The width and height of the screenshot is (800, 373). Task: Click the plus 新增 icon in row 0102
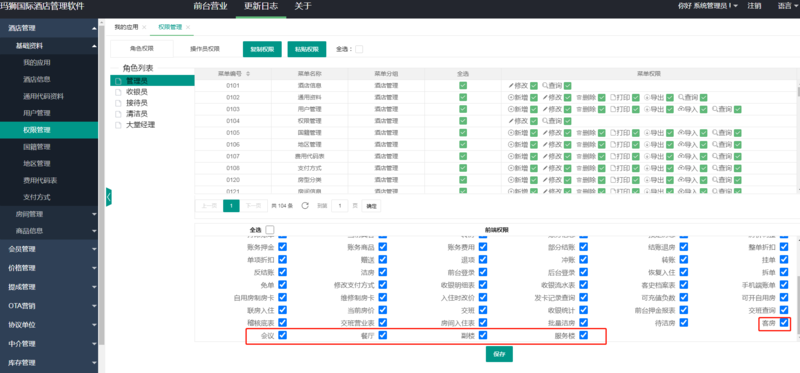pyautogui.click(x=511, y=97)
